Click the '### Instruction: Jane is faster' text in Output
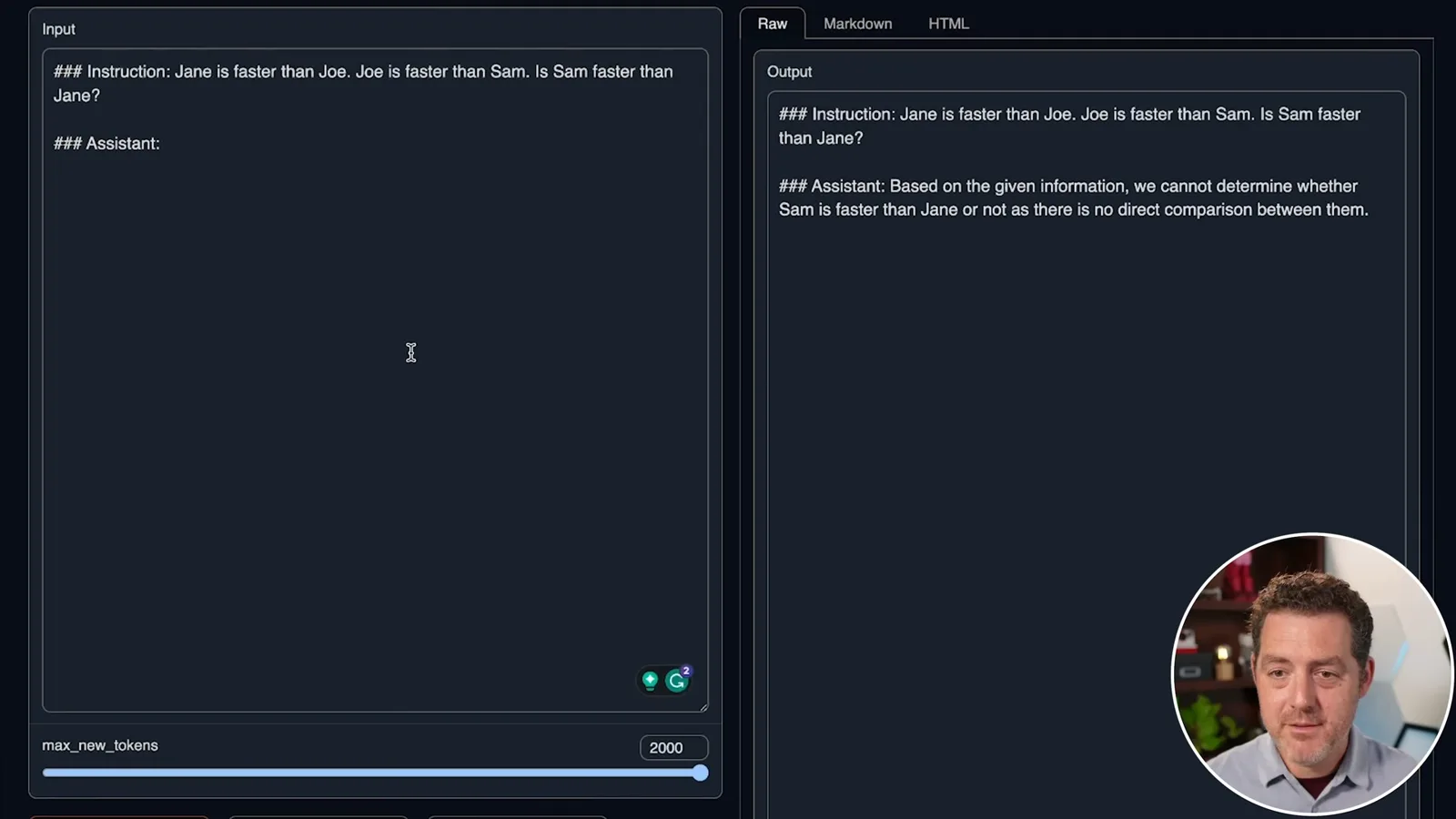Viewport: 1456px width, 819px height. 1069,126
